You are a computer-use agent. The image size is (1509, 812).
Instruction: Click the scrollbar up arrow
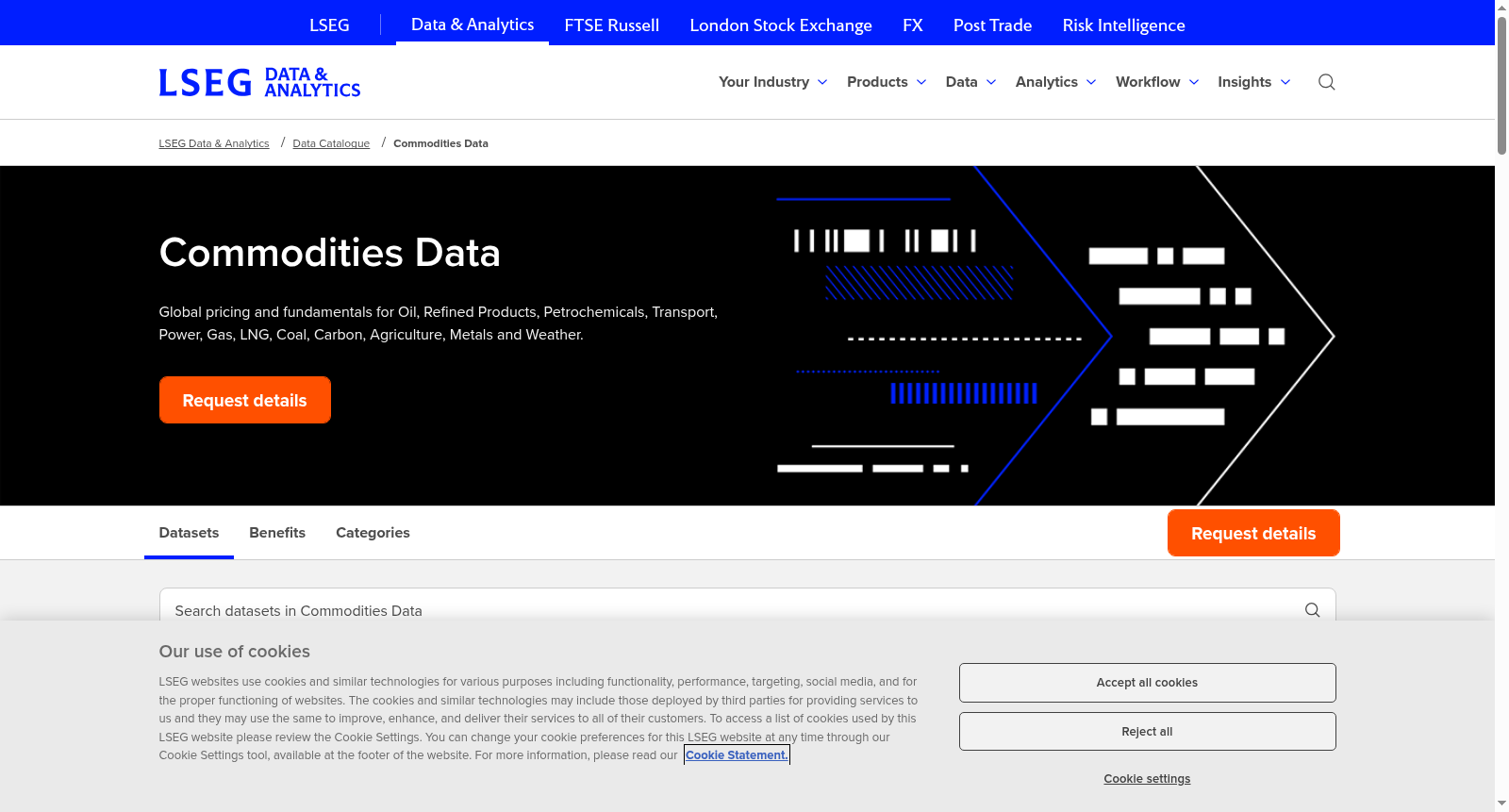tap(1501, 7)
